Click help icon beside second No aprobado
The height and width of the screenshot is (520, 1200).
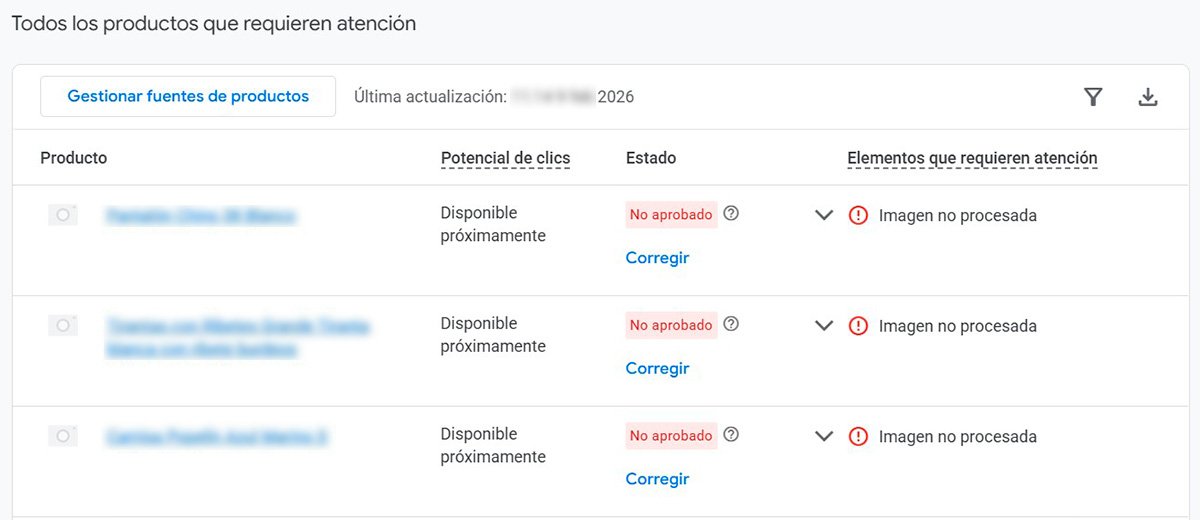click(731, 324)
